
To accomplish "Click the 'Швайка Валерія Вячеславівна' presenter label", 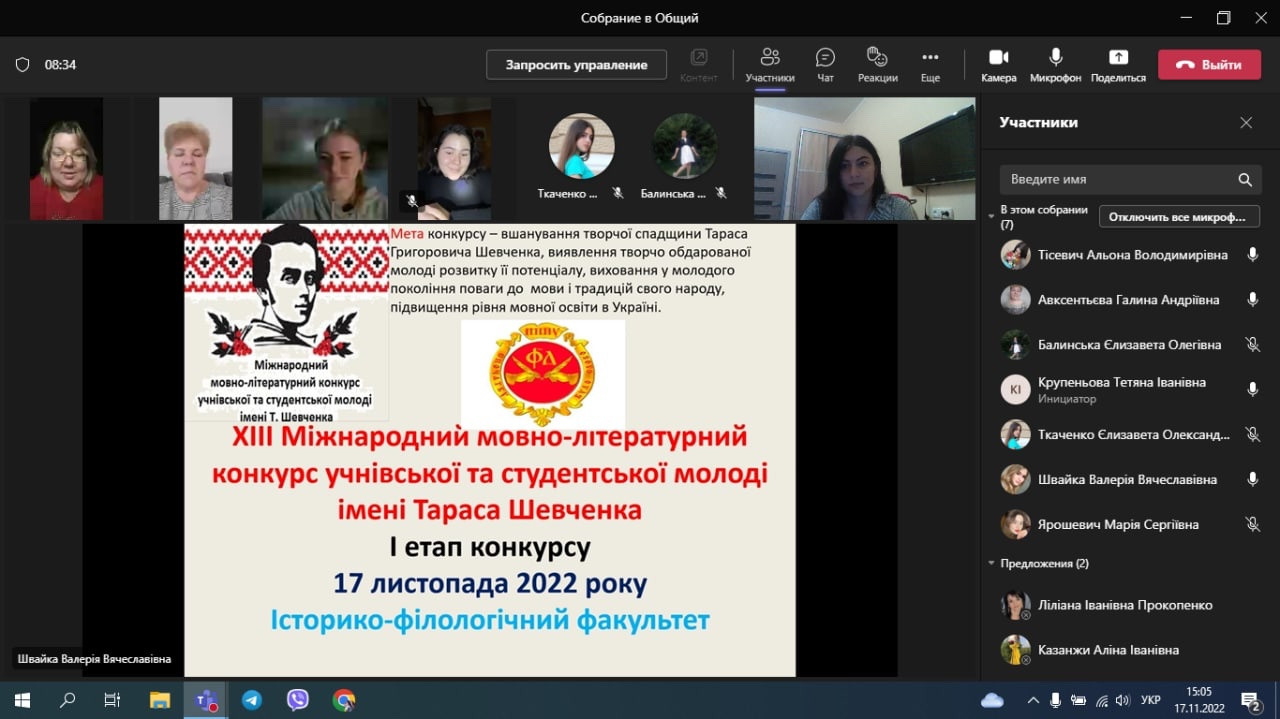I will pyautogui.click(x=94, y=659).
